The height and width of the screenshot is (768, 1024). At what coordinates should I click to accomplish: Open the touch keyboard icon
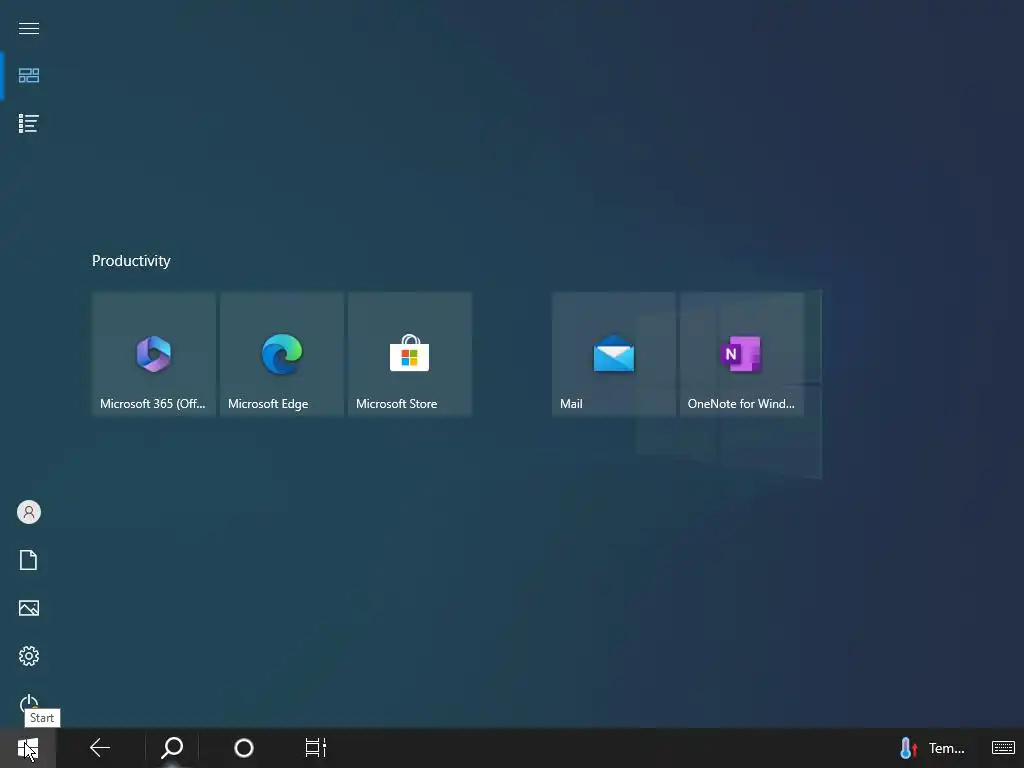(x=1003, y=748)
